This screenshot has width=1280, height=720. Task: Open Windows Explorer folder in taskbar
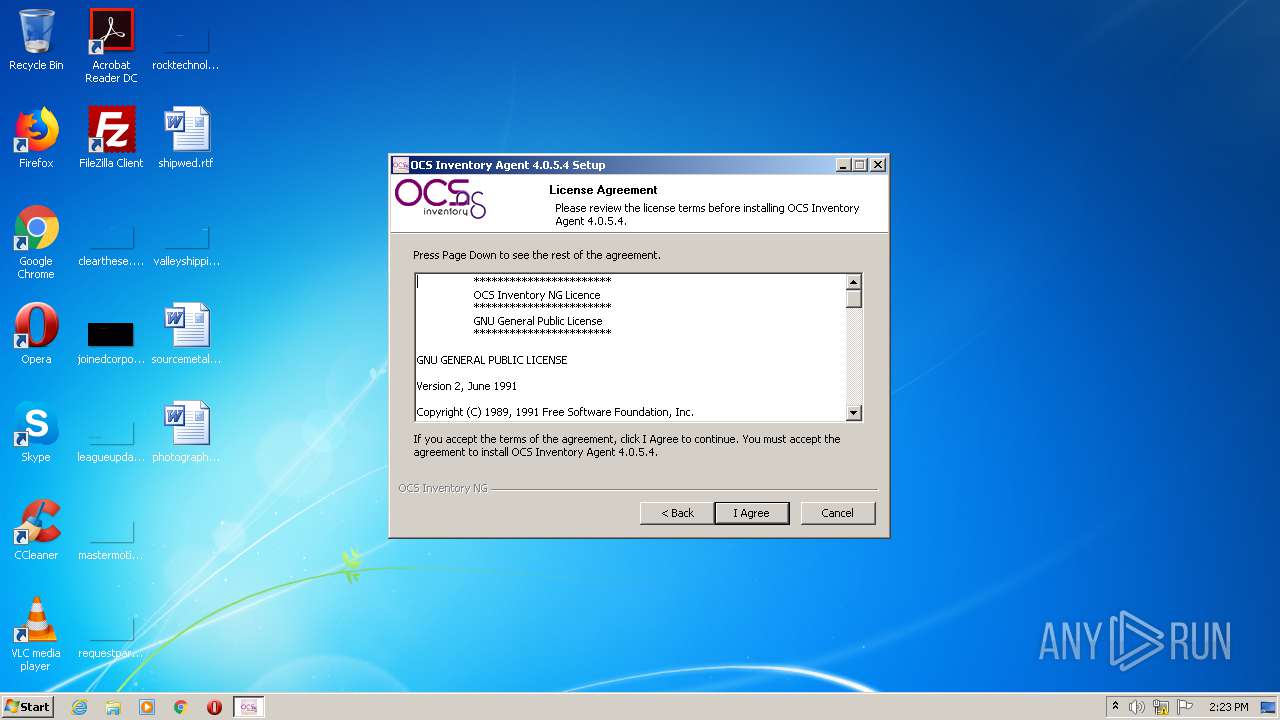(113, 707)
